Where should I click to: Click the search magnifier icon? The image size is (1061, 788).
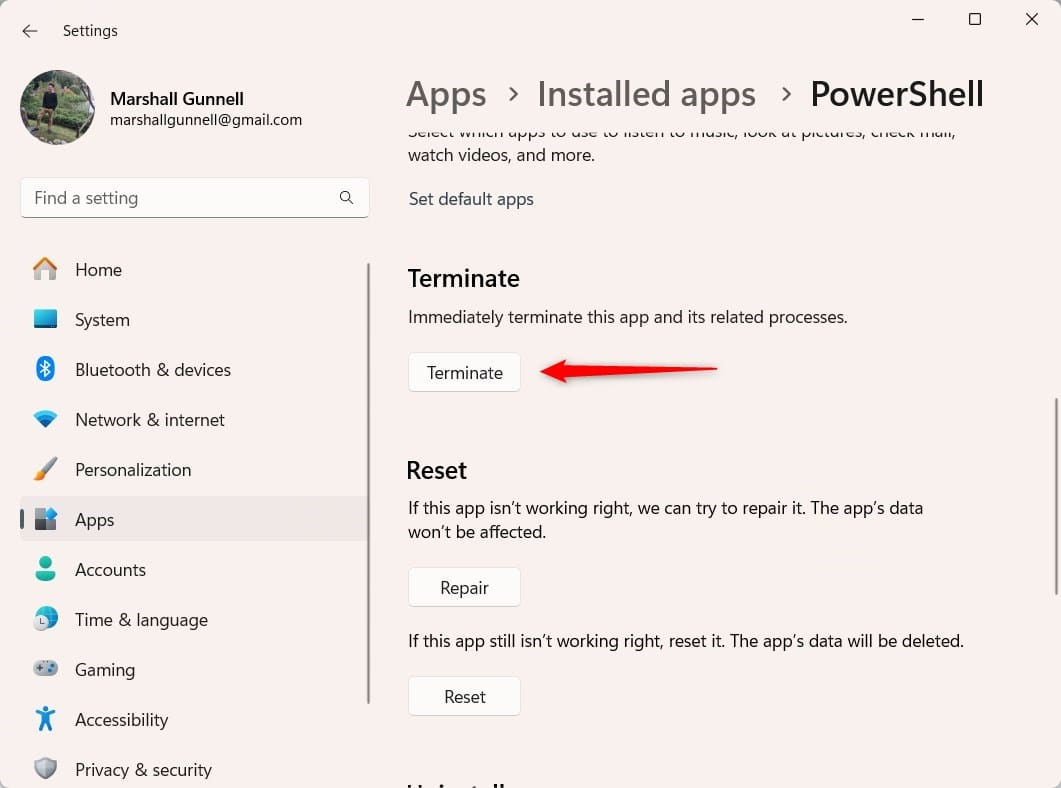pos(346,198)
